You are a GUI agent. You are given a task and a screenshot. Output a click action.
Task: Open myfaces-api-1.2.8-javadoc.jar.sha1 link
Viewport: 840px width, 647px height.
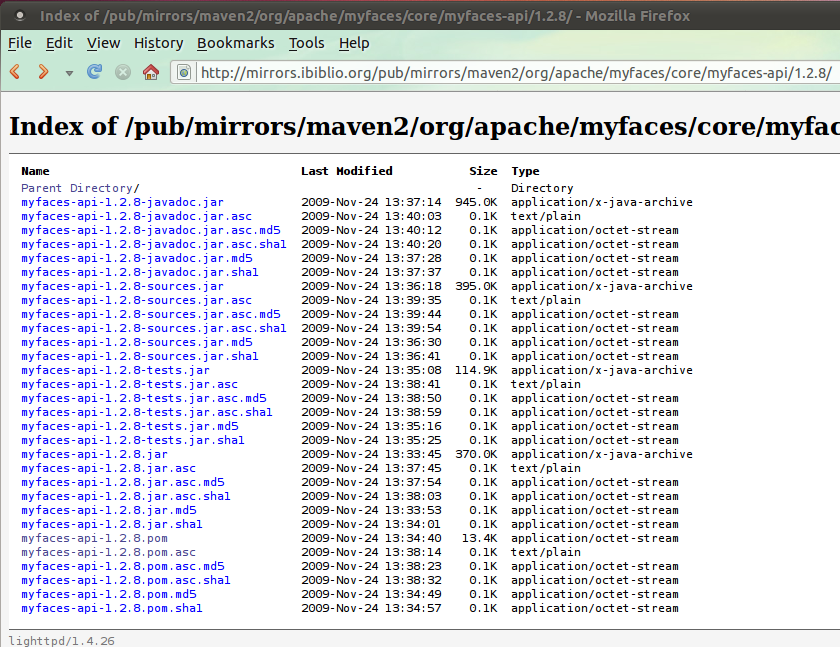[x=140, y=272]
